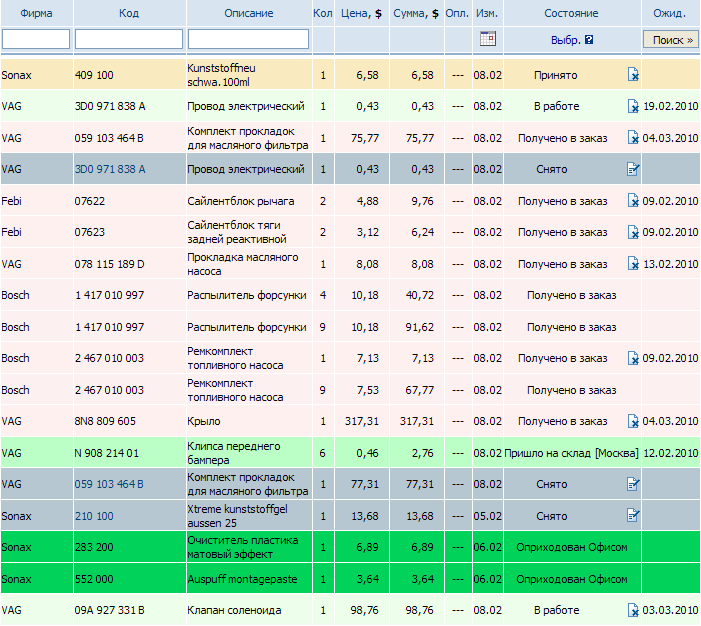Click the code 'N 908 214 01'

(x=107, y=453)
